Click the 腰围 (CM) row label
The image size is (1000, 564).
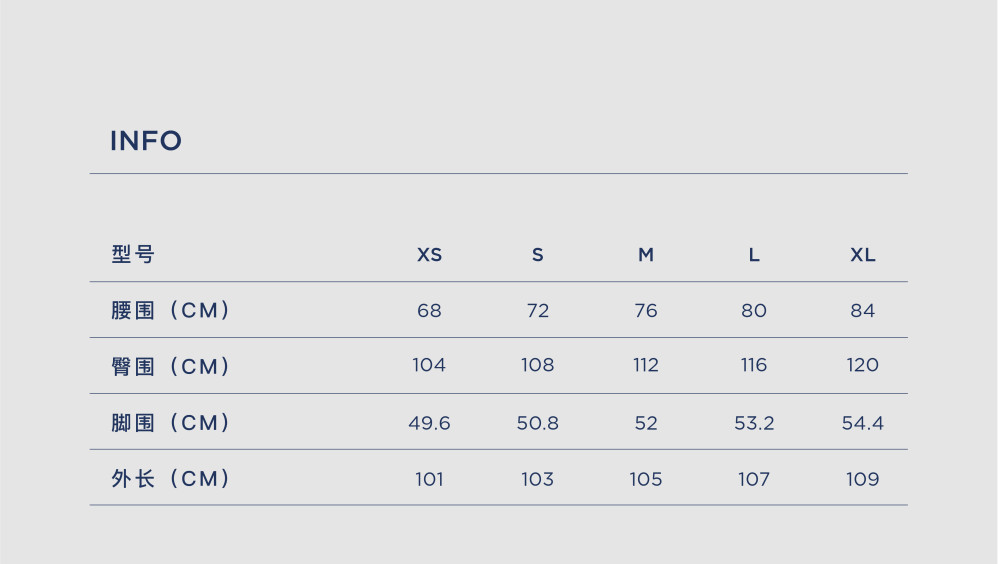(x=170, y=310)
